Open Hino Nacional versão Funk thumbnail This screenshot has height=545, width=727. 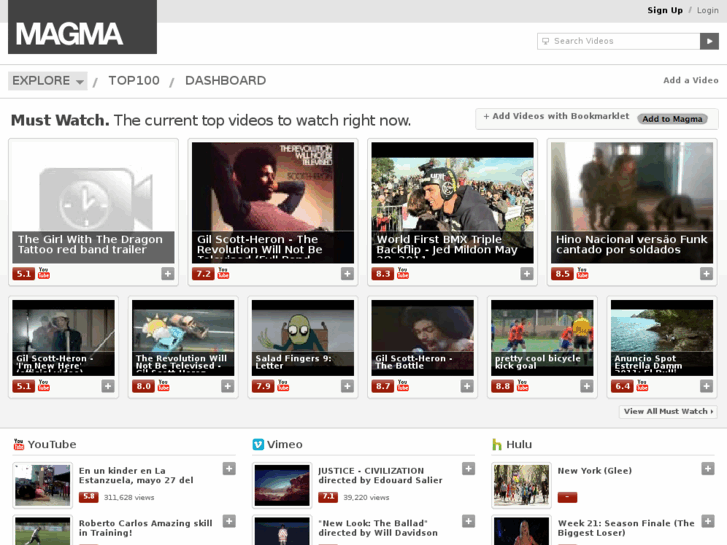(x=631, y=203)
